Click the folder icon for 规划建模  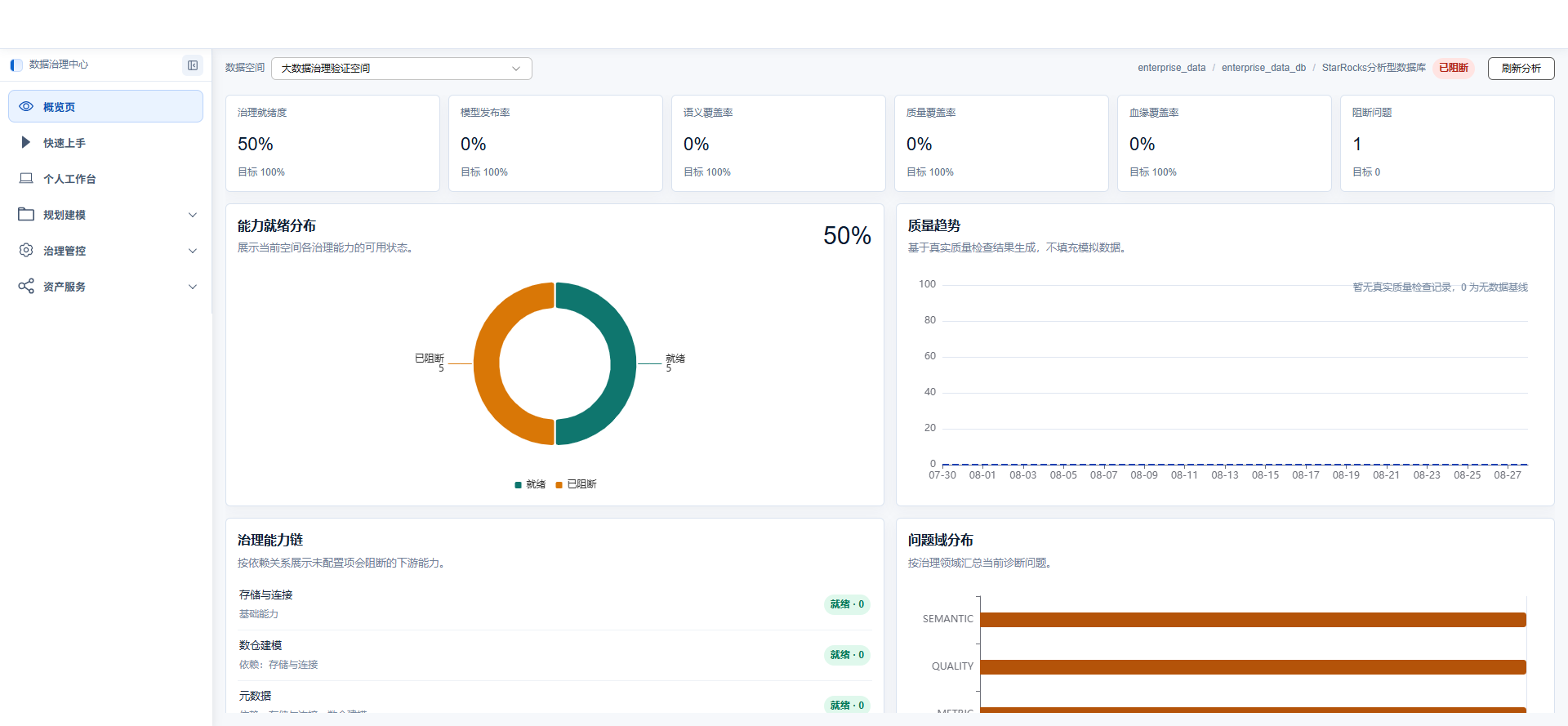(26, 214)
